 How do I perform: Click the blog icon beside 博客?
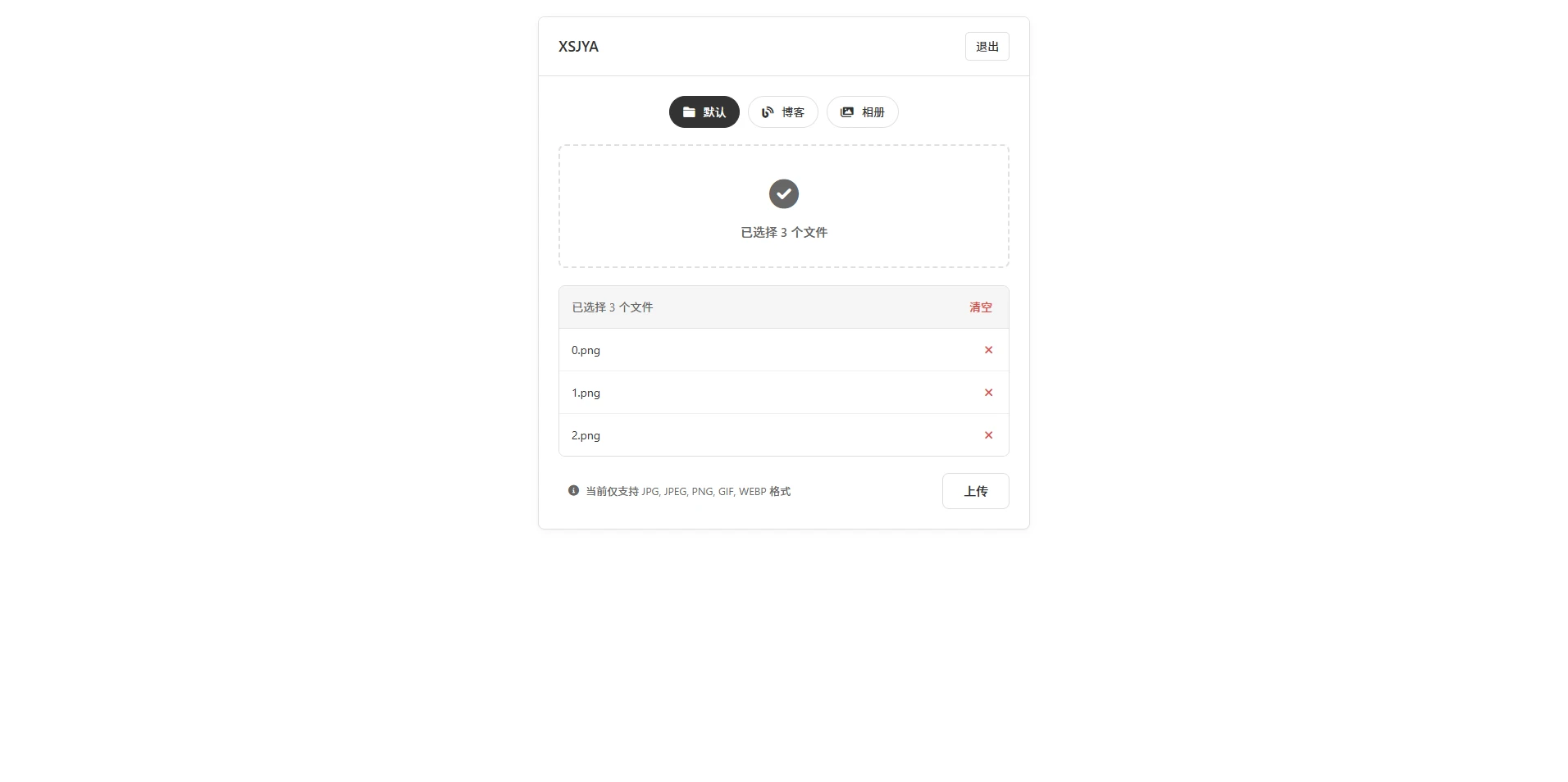768,112
